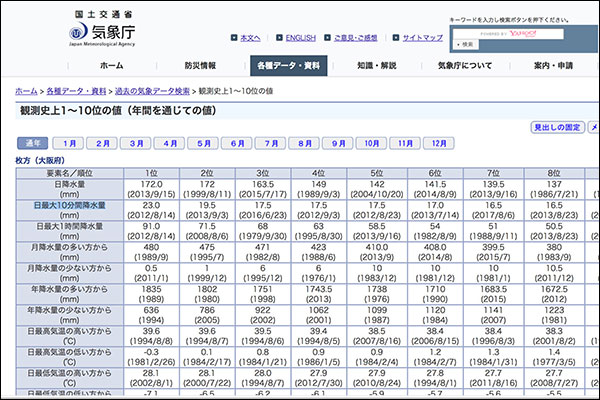Viewport: 600px width, 400px height.
Task: Click the 枚方(大阪府) station heading
Action: (40, 160)
